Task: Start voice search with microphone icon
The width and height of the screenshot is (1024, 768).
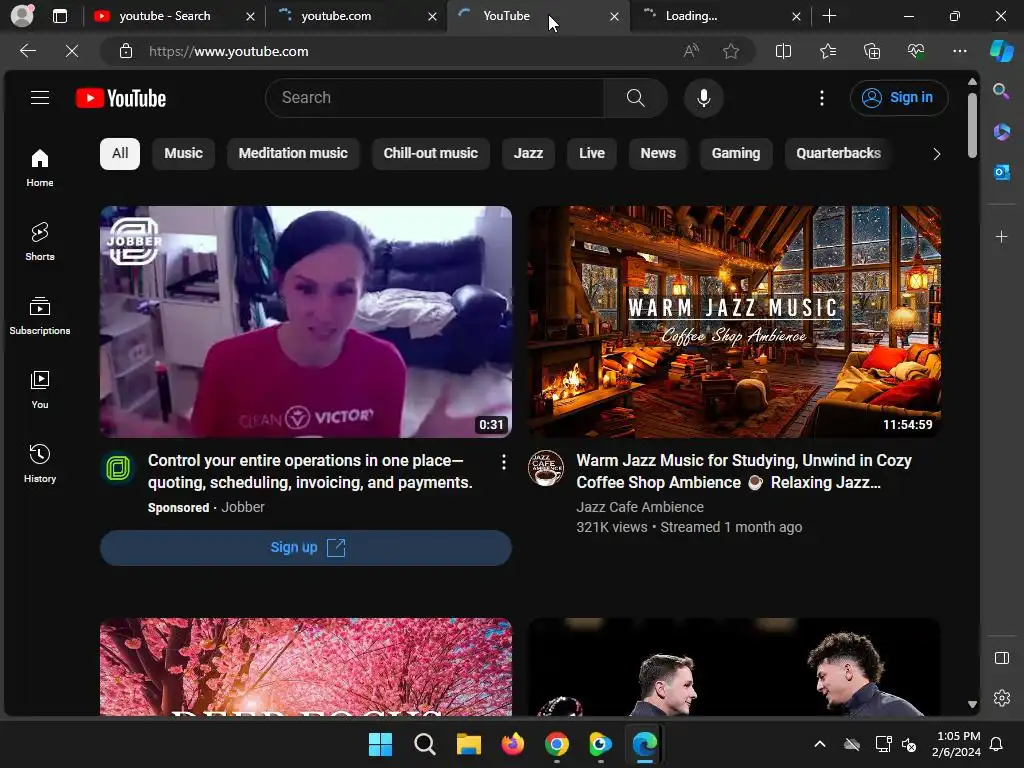Action: pos(704,98)
